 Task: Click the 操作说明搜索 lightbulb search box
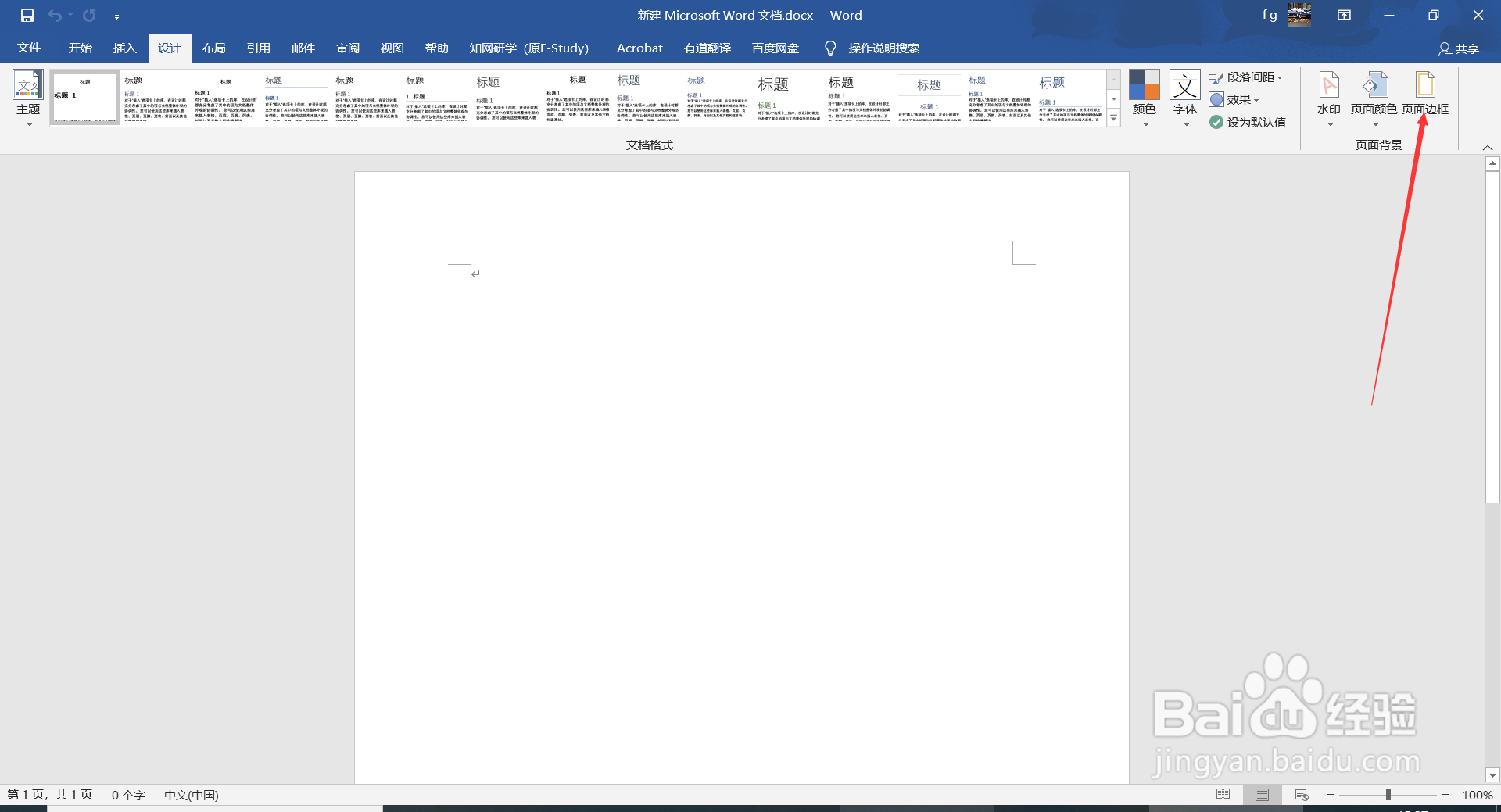pos(872,48)
